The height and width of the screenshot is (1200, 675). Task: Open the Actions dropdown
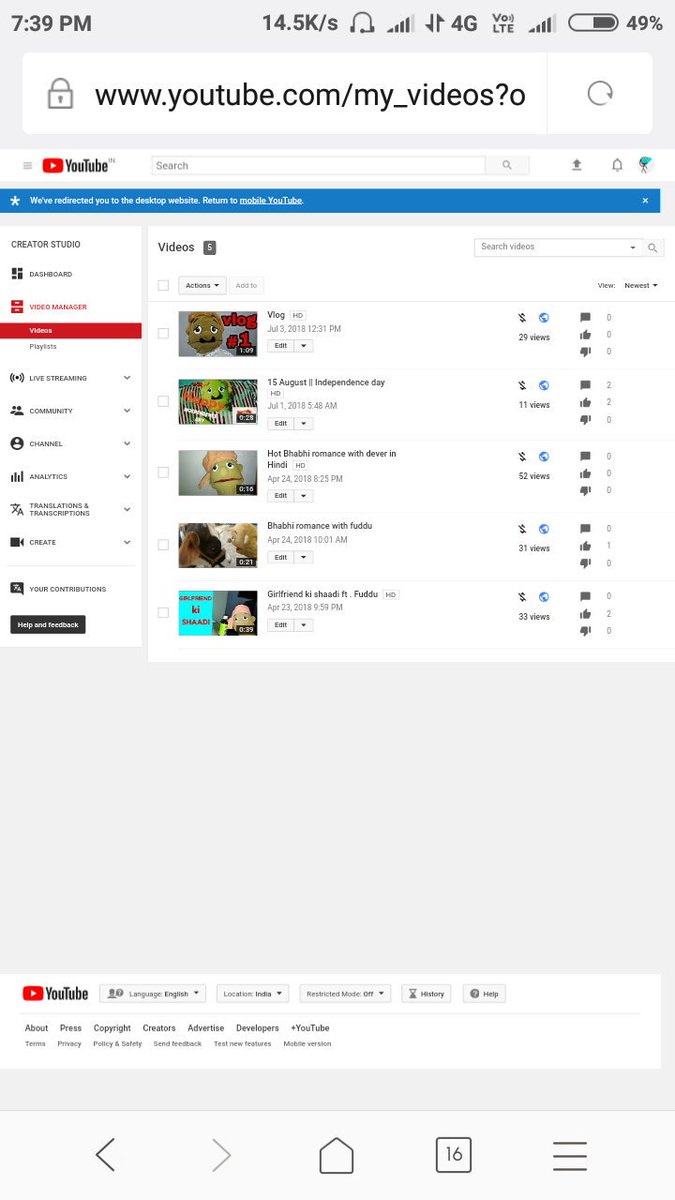[x=202, y=285]
